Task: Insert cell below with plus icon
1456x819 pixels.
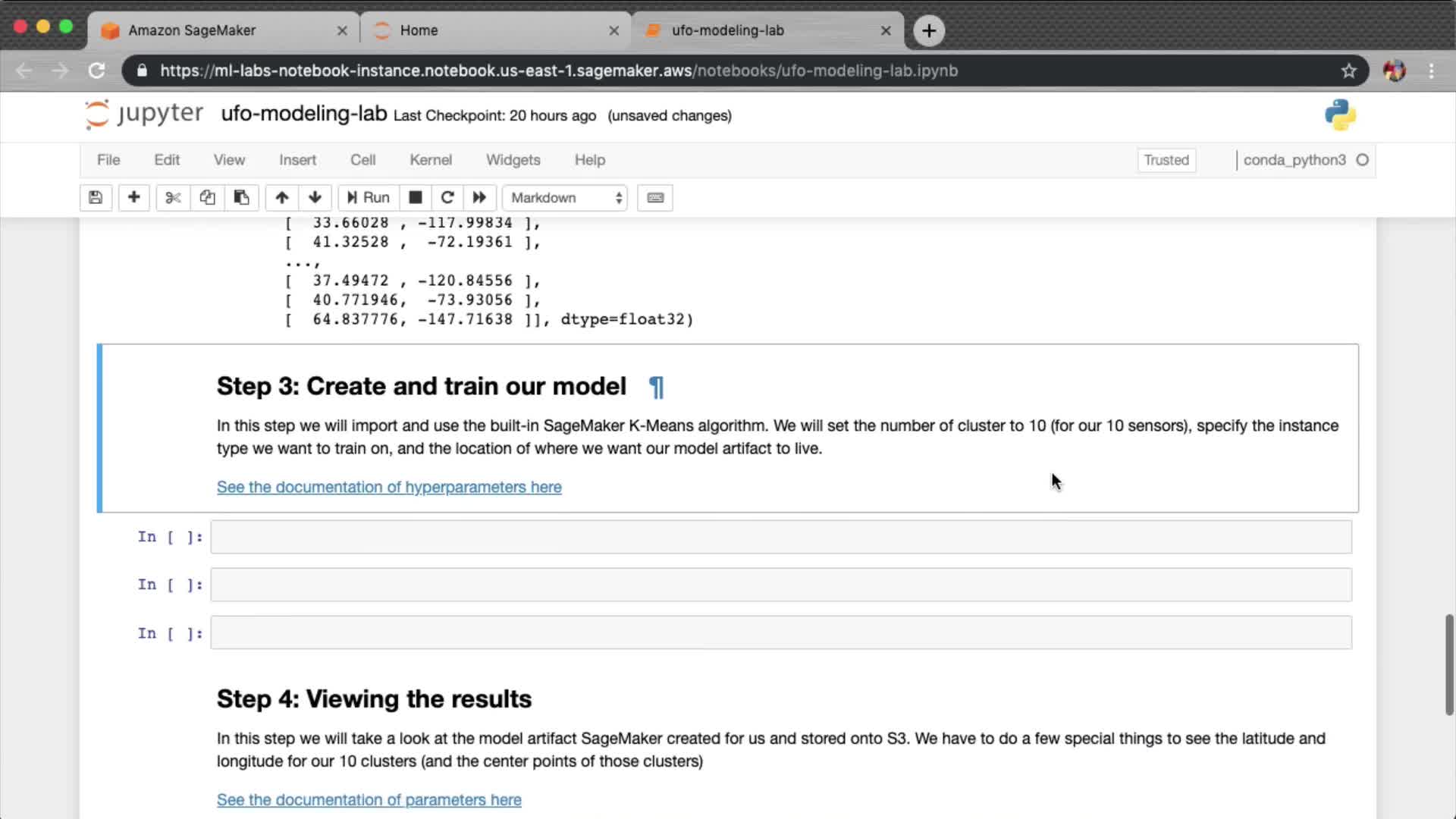Action: pyautogui.click(x=133, y=198)
